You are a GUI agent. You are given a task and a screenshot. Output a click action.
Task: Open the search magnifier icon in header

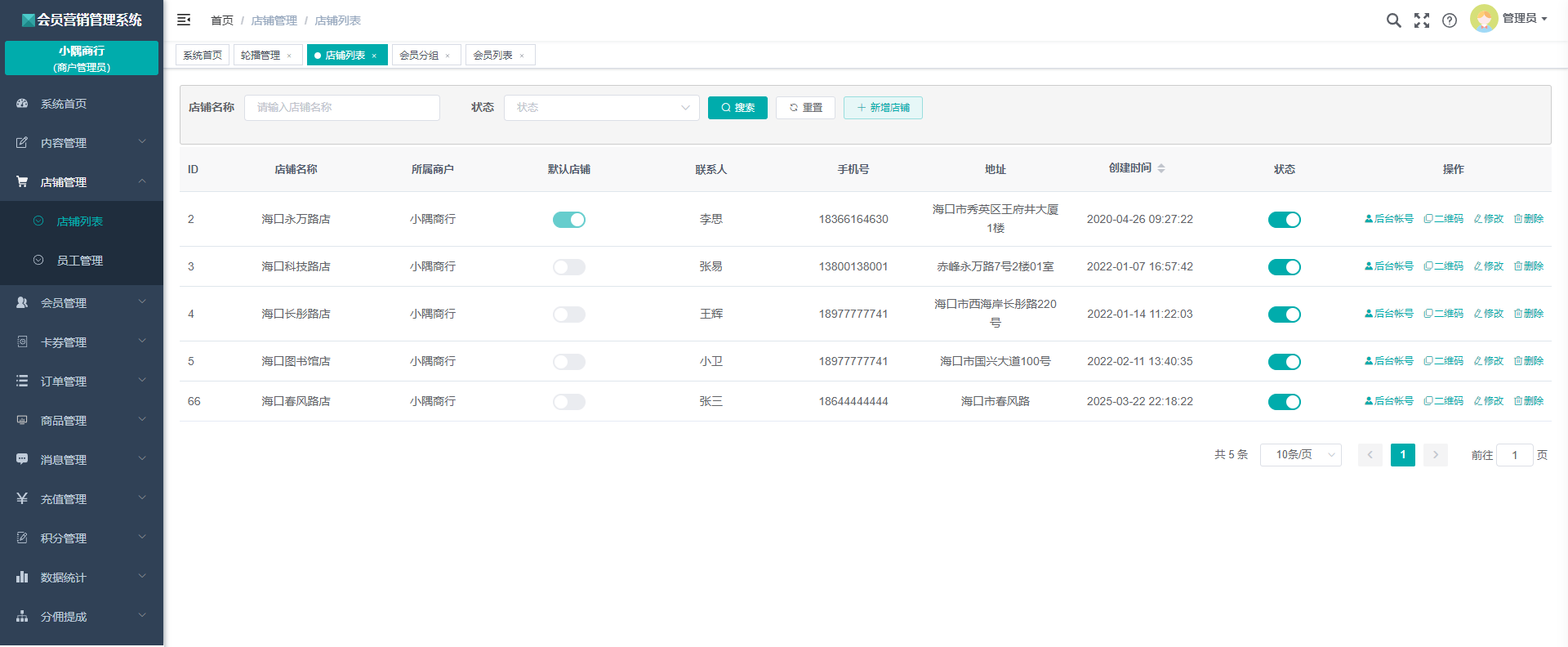point(1394,20)
